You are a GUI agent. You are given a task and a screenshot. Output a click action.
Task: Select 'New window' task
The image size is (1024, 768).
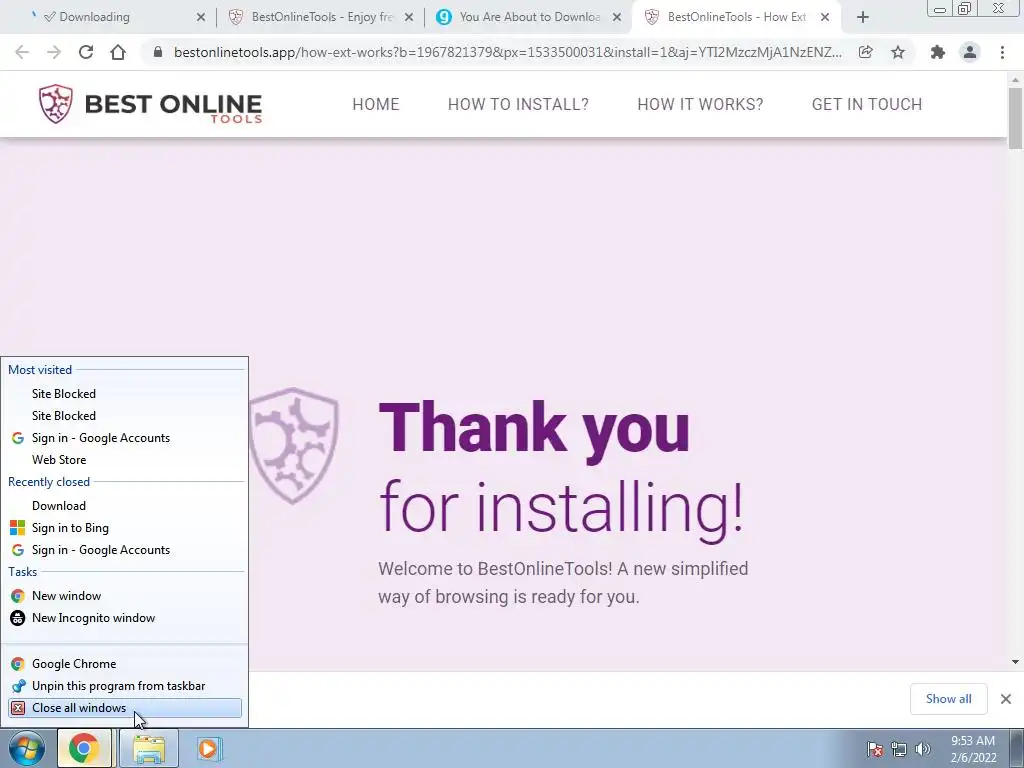click(x=125, y=596)
